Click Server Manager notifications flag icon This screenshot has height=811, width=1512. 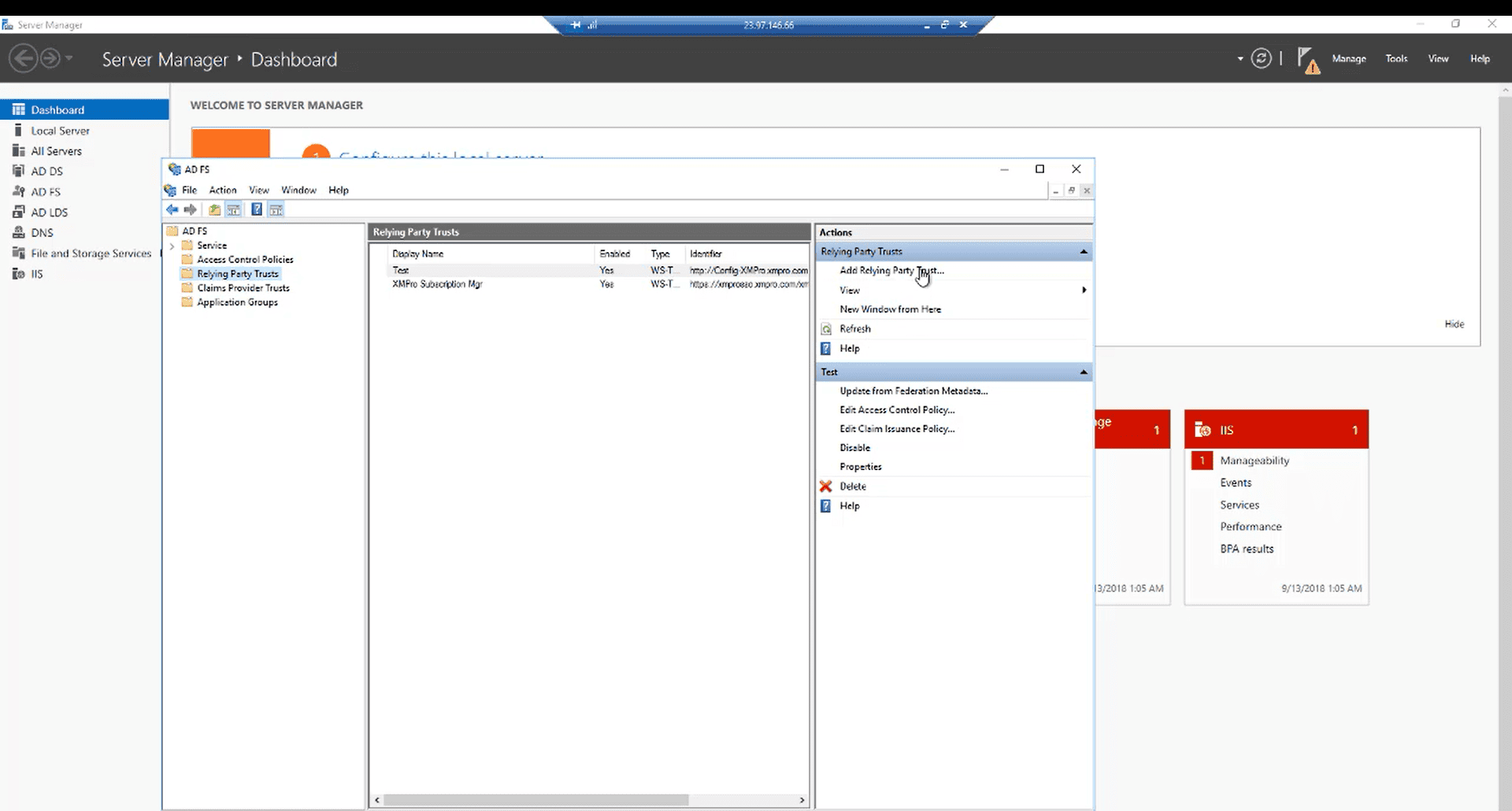(1307, 60)
